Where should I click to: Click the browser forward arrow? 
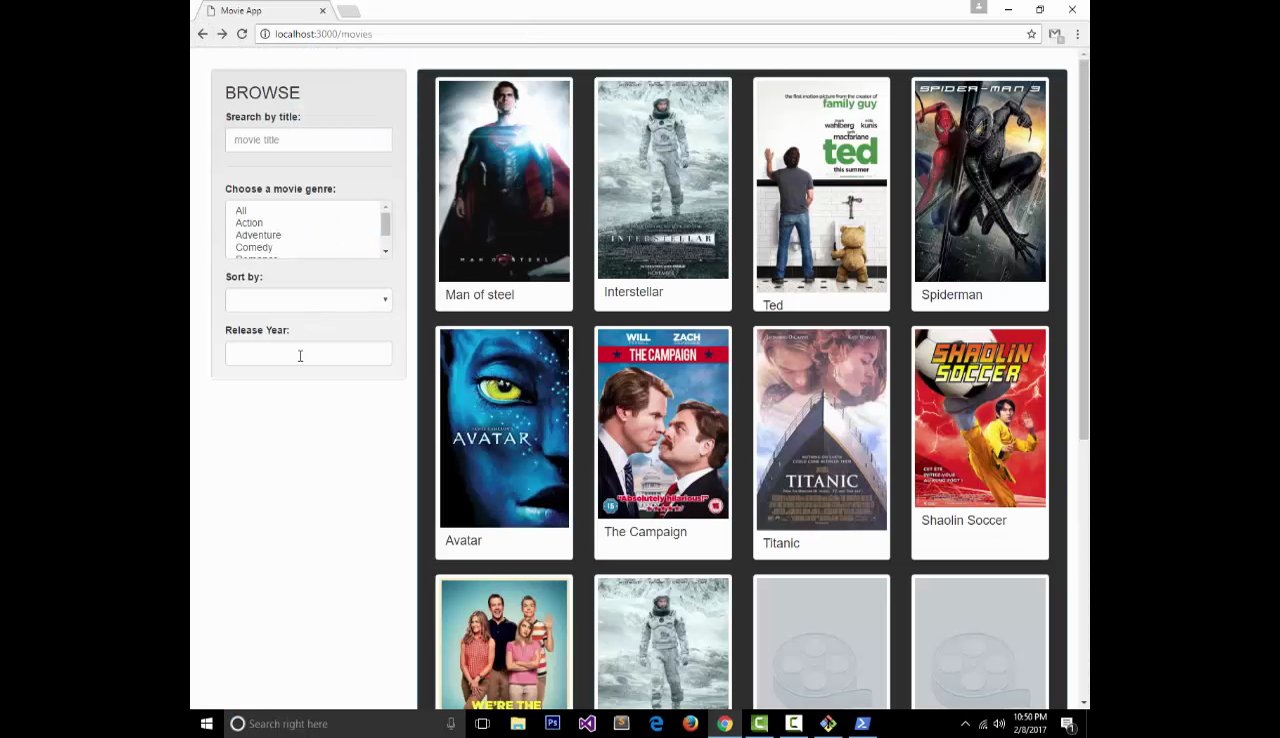coord(222,34)
